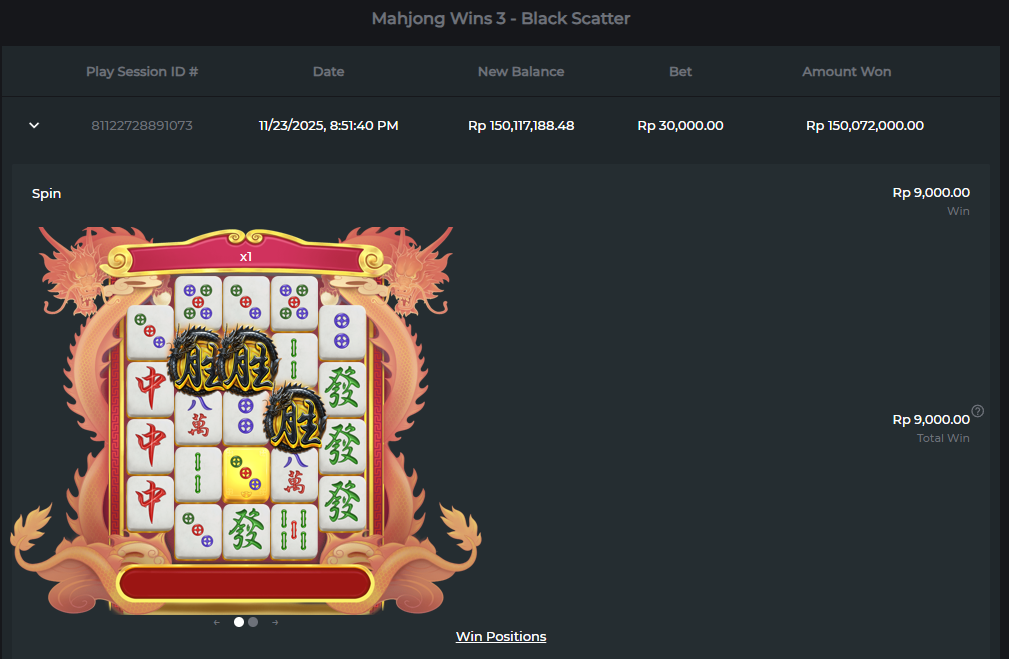Click the New Balance column header
Viewport: 1009px width, 659px height.
[521, 71]
